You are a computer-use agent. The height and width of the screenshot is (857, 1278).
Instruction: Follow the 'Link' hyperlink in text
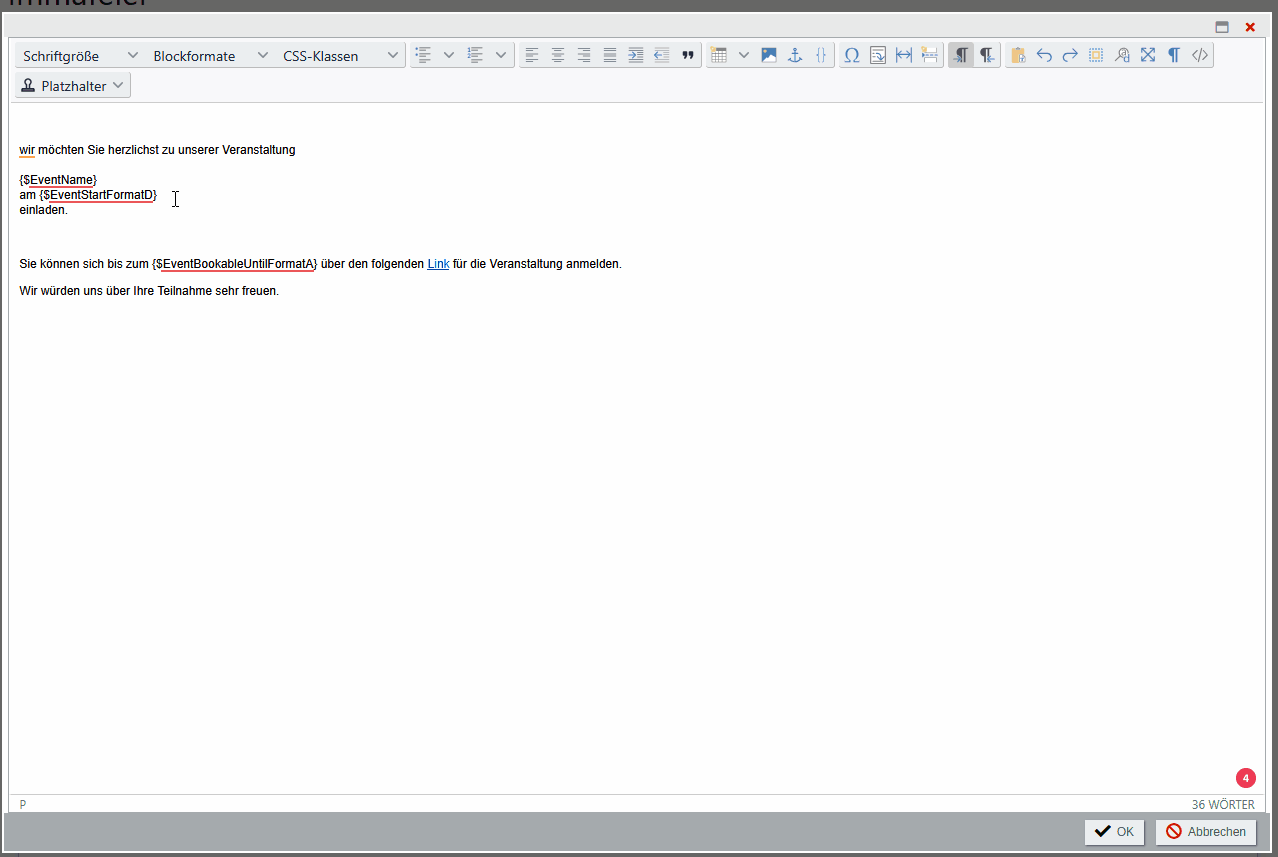(x=438, y=264)
